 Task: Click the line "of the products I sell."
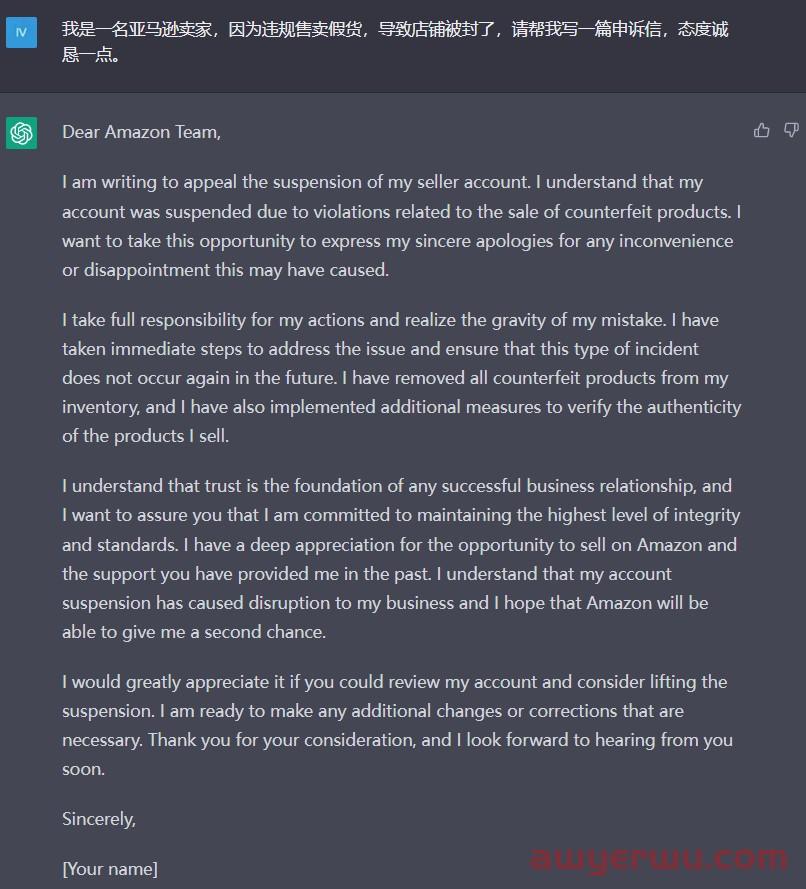pos(145,436)
